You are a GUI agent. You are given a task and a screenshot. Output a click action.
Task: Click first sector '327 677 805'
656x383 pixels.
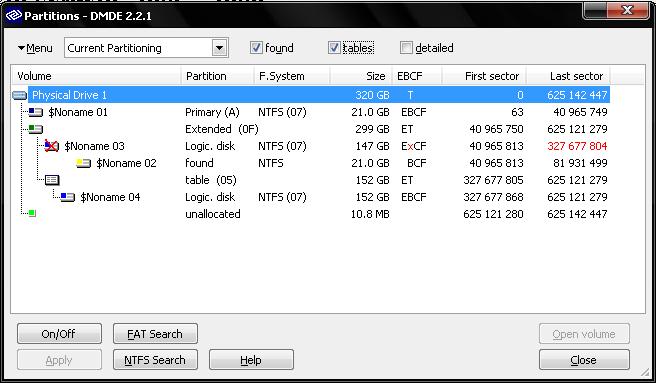(x=493, y=180)
